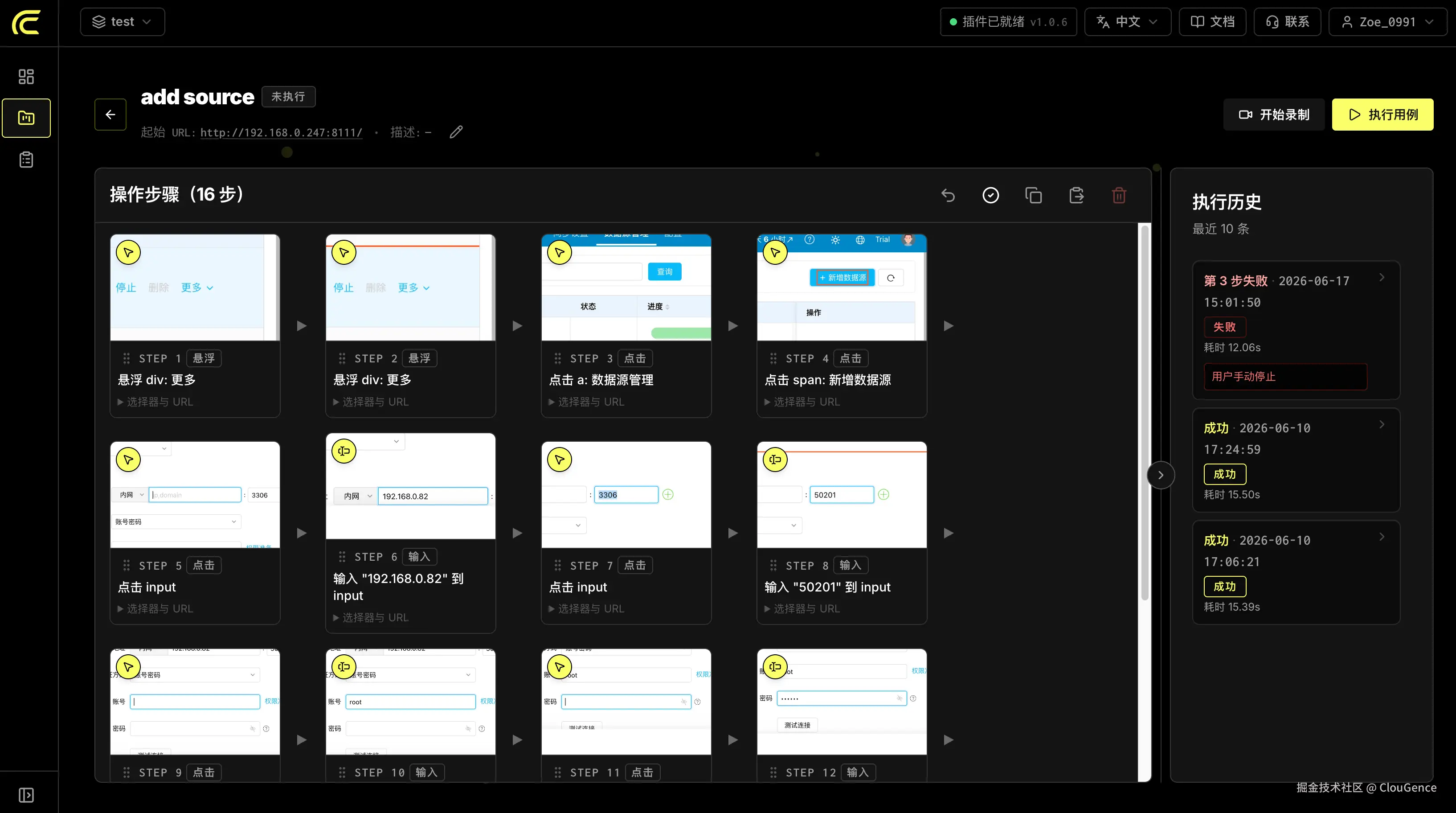The width and height of the screenshot is (1456, 813).
Task: Open STEP 7 screenshot thumbnail showing 3306
Action: (626, 495)
